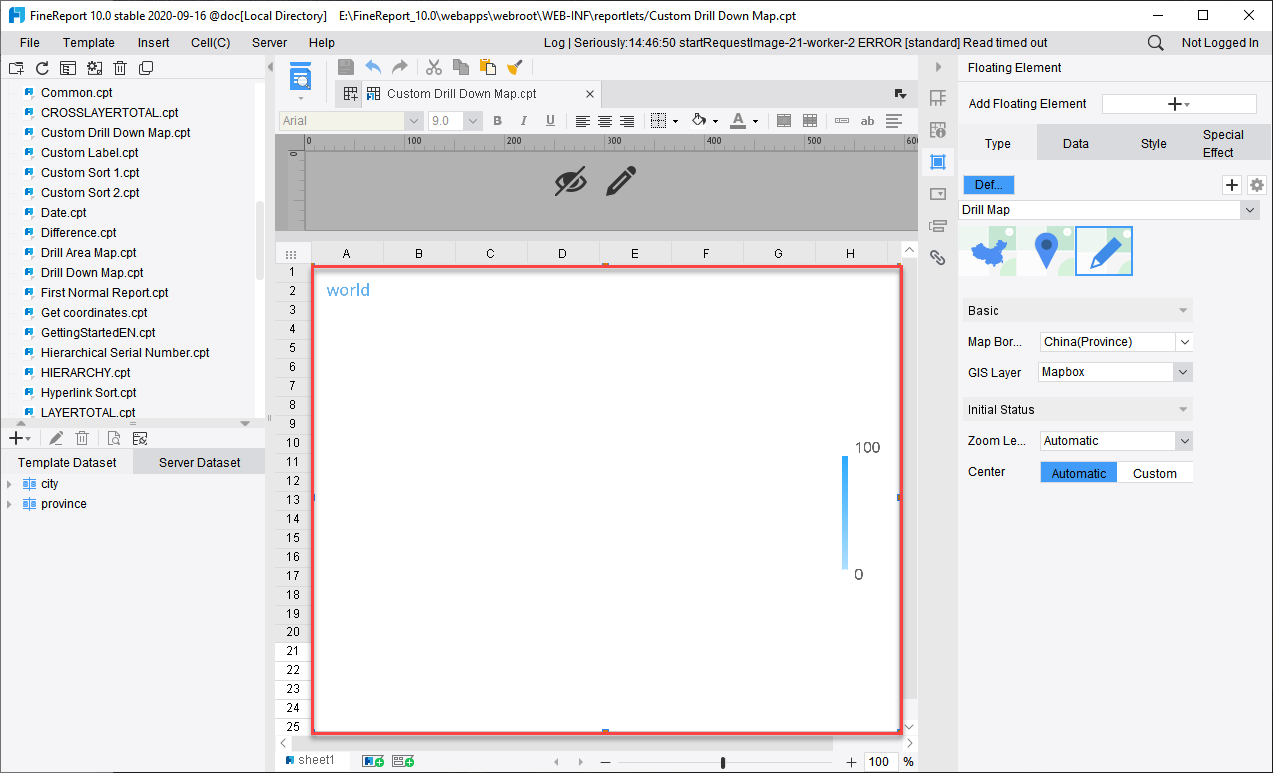The width and height of the screenshot is (1273, 773).
Task: Cut selection with scissors icon
Action: (x=434, y=67)
